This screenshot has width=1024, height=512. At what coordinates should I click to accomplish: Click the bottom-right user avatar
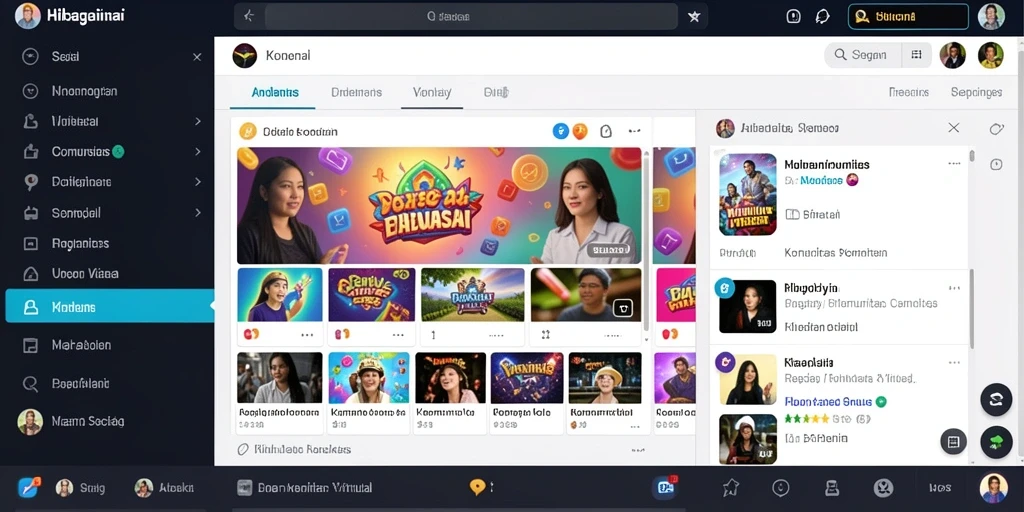(x=993, y=487)
